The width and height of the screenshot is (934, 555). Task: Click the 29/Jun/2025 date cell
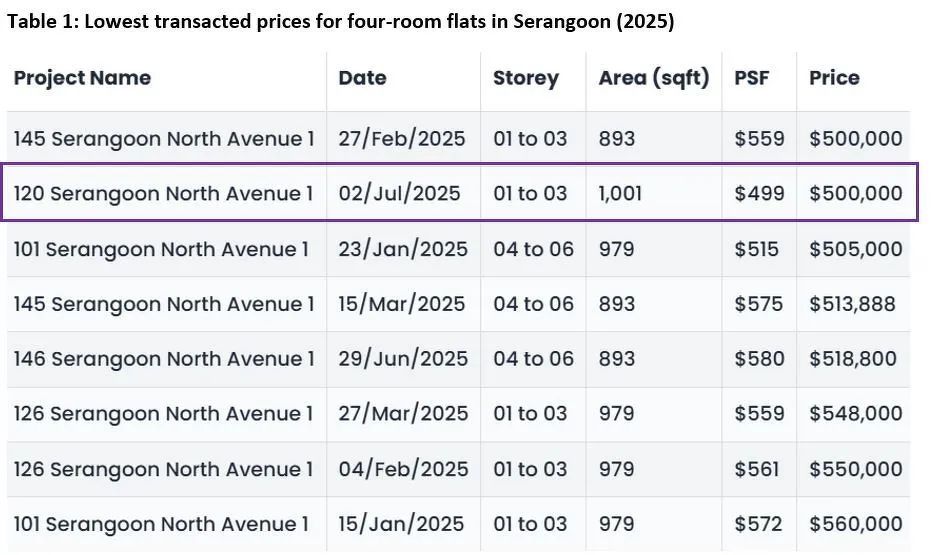coord(402,359)
